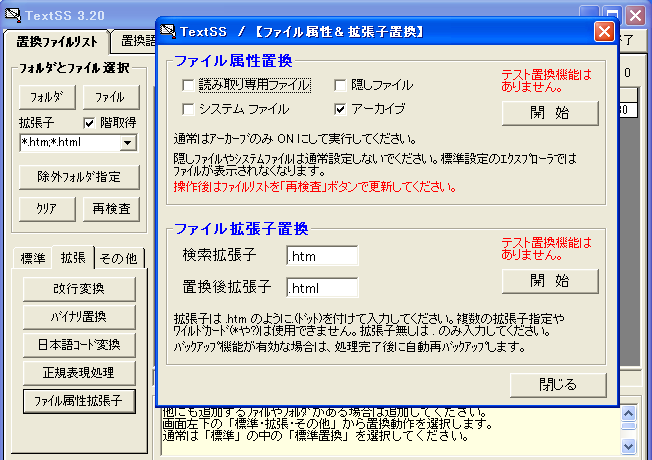Click the 閉じる button
Viewport: 652px width, 460px height.
click(558, 385)
